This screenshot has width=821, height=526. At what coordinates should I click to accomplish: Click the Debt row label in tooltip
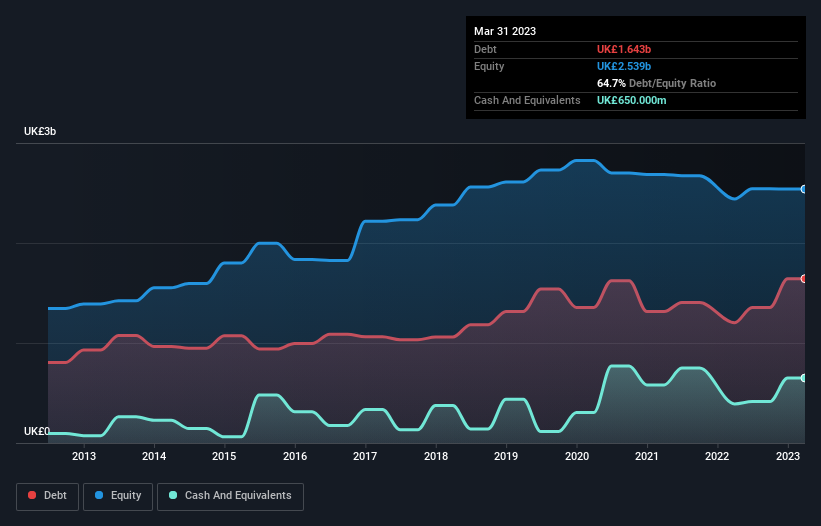point(485,49)
